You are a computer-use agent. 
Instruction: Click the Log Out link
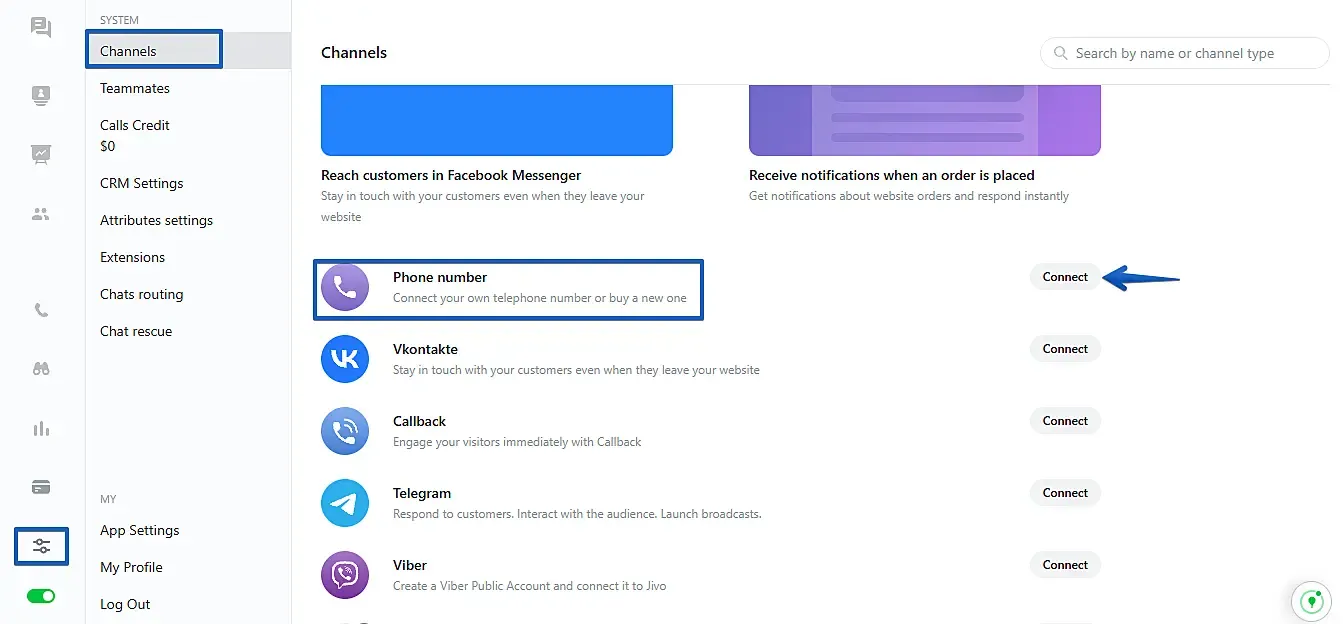point(125,604)
